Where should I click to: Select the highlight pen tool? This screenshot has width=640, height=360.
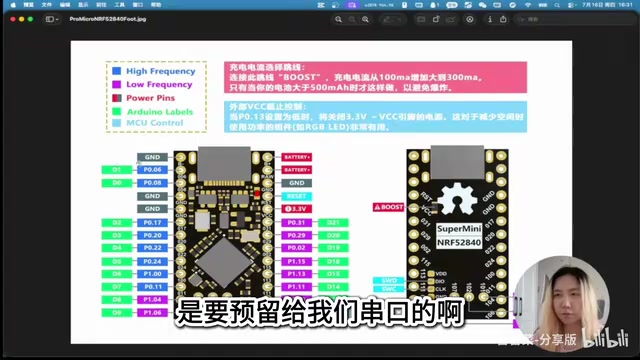coord(387,19)
